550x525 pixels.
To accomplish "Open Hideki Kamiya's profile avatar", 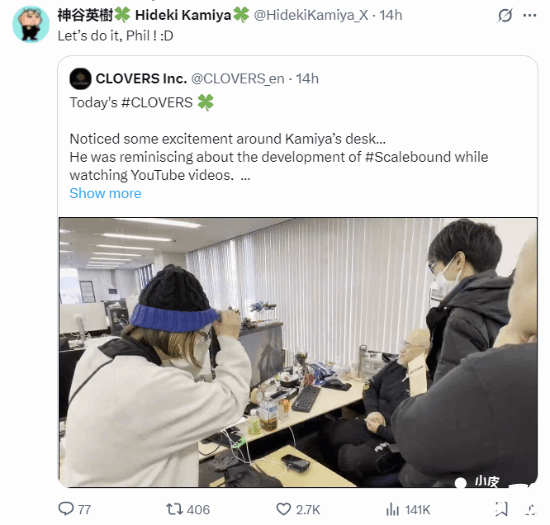I will [31, 24].
